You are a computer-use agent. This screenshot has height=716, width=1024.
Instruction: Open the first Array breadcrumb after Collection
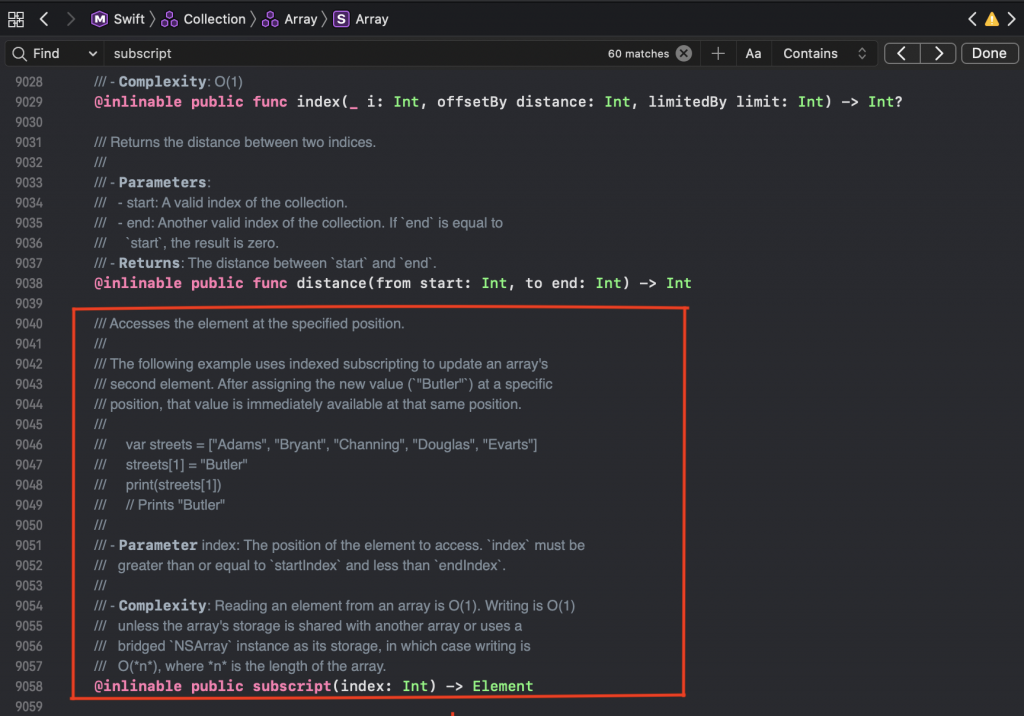[289, 19]
